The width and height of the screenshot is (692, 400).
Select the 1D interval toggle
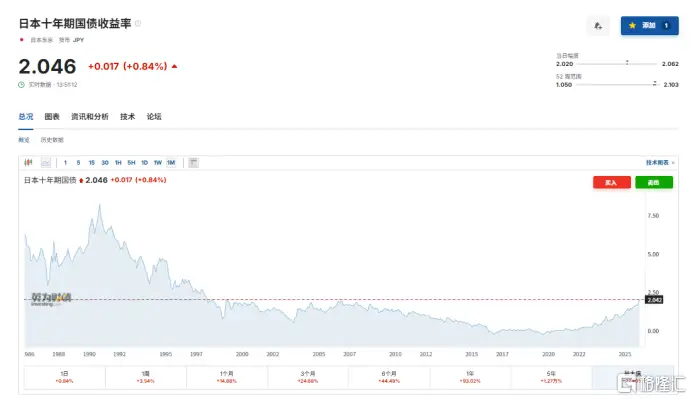point(144,162)
